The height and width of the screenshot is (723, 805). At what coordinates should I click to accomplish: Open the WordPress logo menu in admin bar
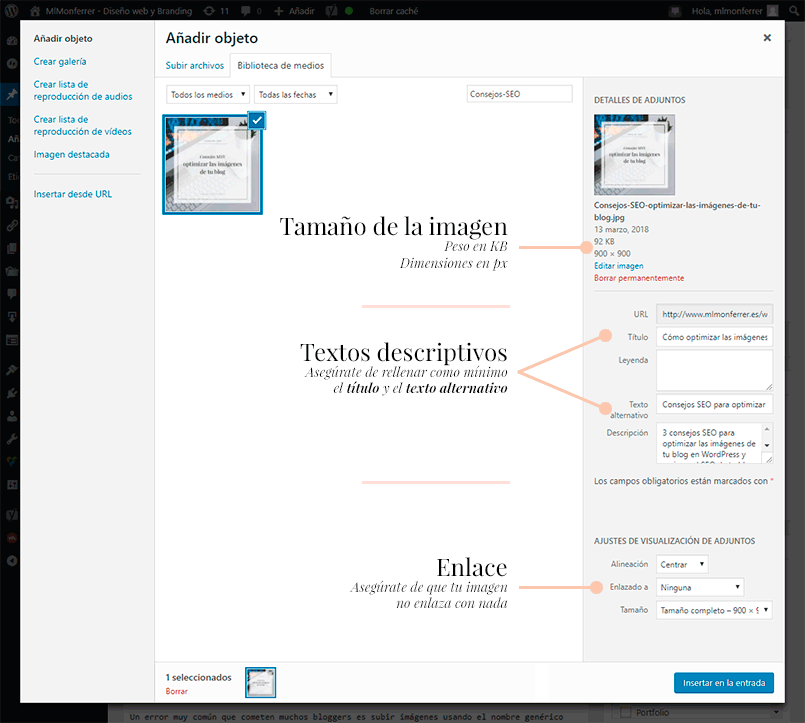(x=10, y=9)
